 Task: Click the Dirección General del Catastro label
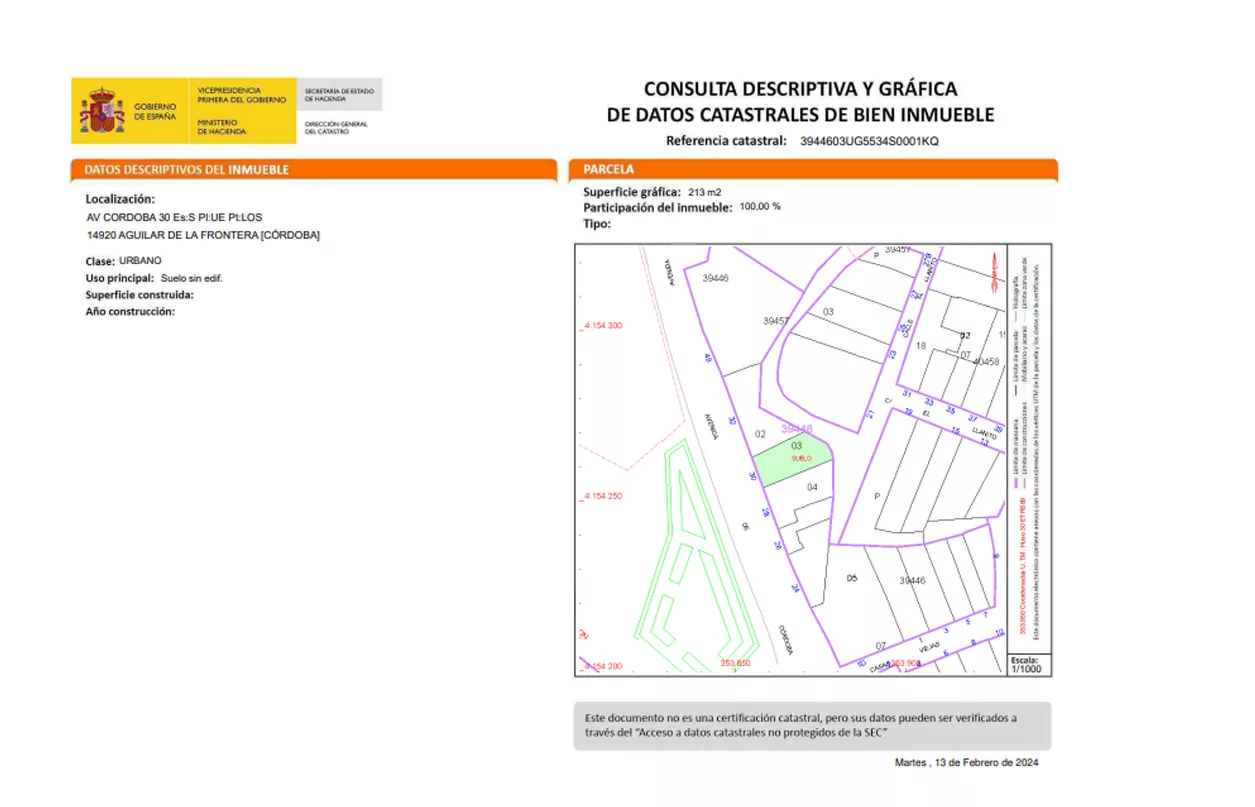click(336, 128)
